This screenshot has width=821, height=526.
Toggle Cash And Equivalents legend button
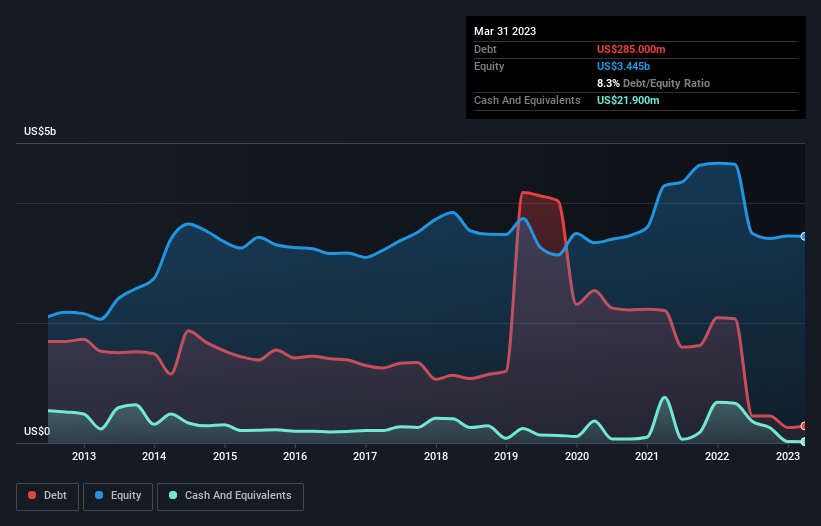[x=230, y=496]
